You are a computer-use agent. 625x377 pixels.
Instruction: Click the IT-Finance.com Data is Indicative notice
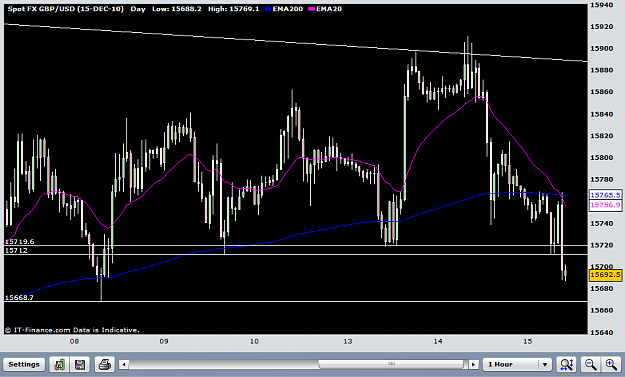click(72, 330)
